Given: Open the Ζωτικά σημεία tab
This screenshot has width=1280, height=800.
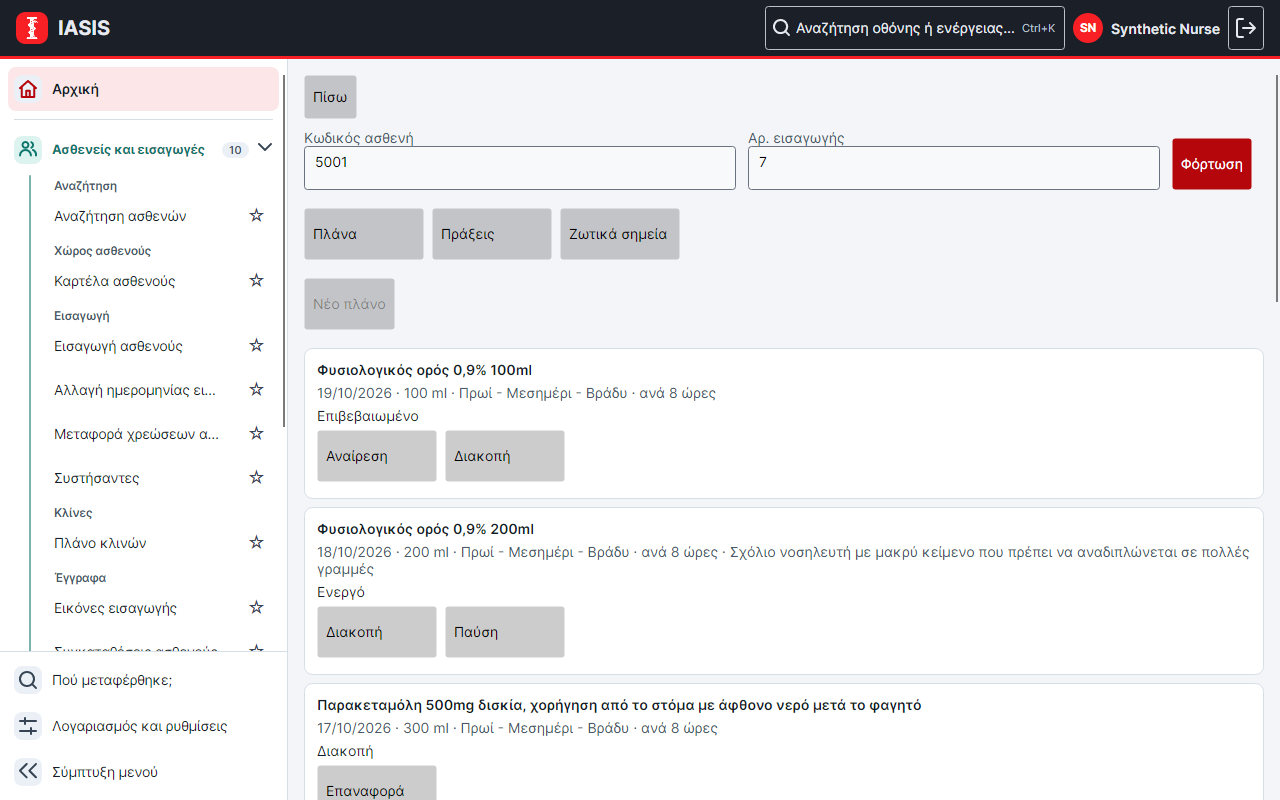Looking at the screenshot, I should [x=620, y=234].
